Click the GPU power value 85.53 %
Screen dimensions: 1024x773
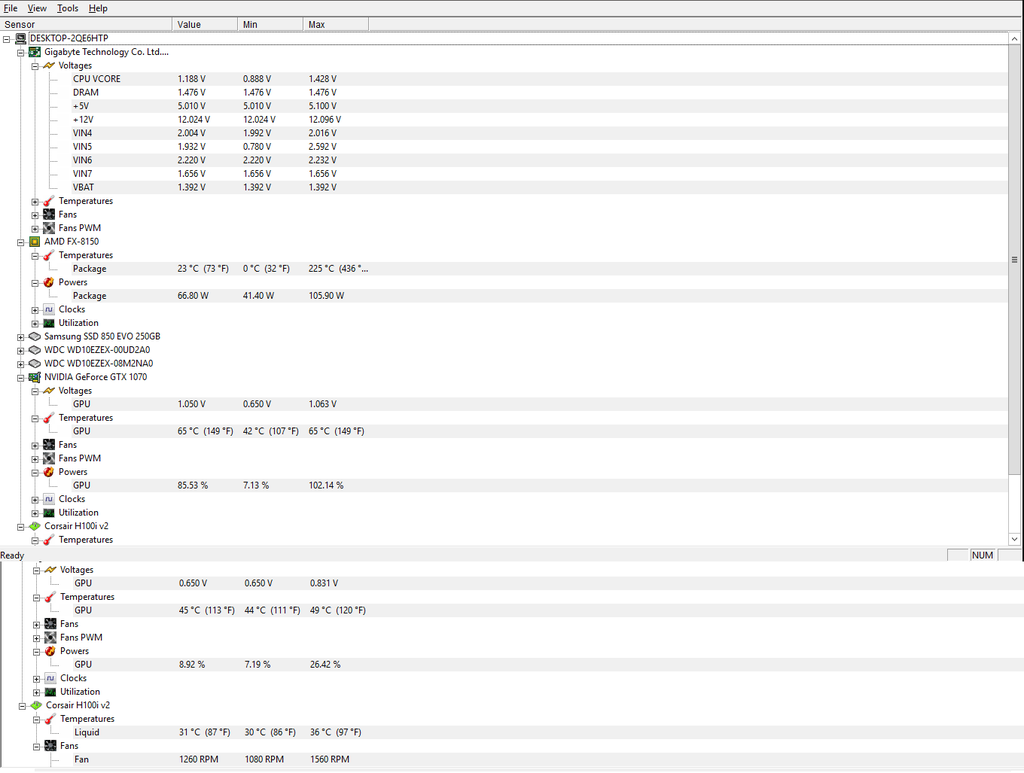tap(193, 486)
